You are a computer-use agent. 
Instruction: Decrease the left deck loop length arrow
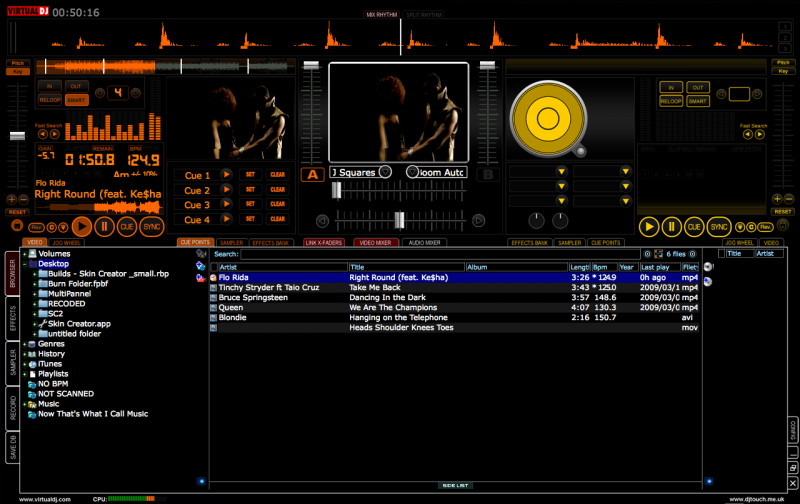pos(100,93)
